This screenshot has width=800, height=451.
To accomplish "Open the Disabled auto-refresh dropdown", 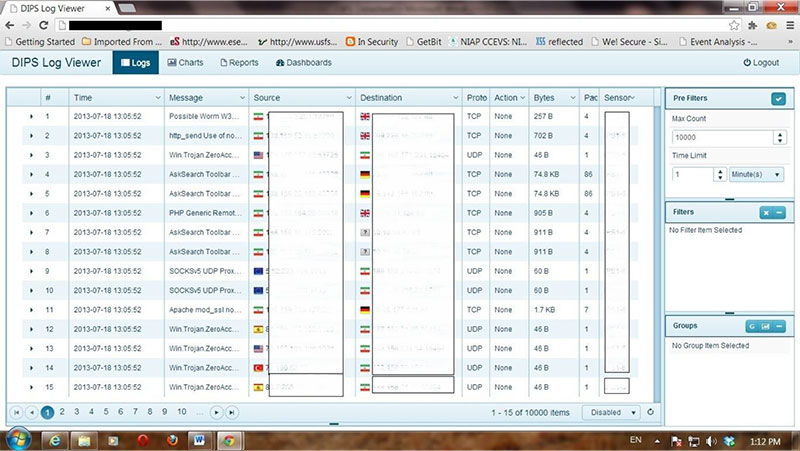I will (611, 412).
